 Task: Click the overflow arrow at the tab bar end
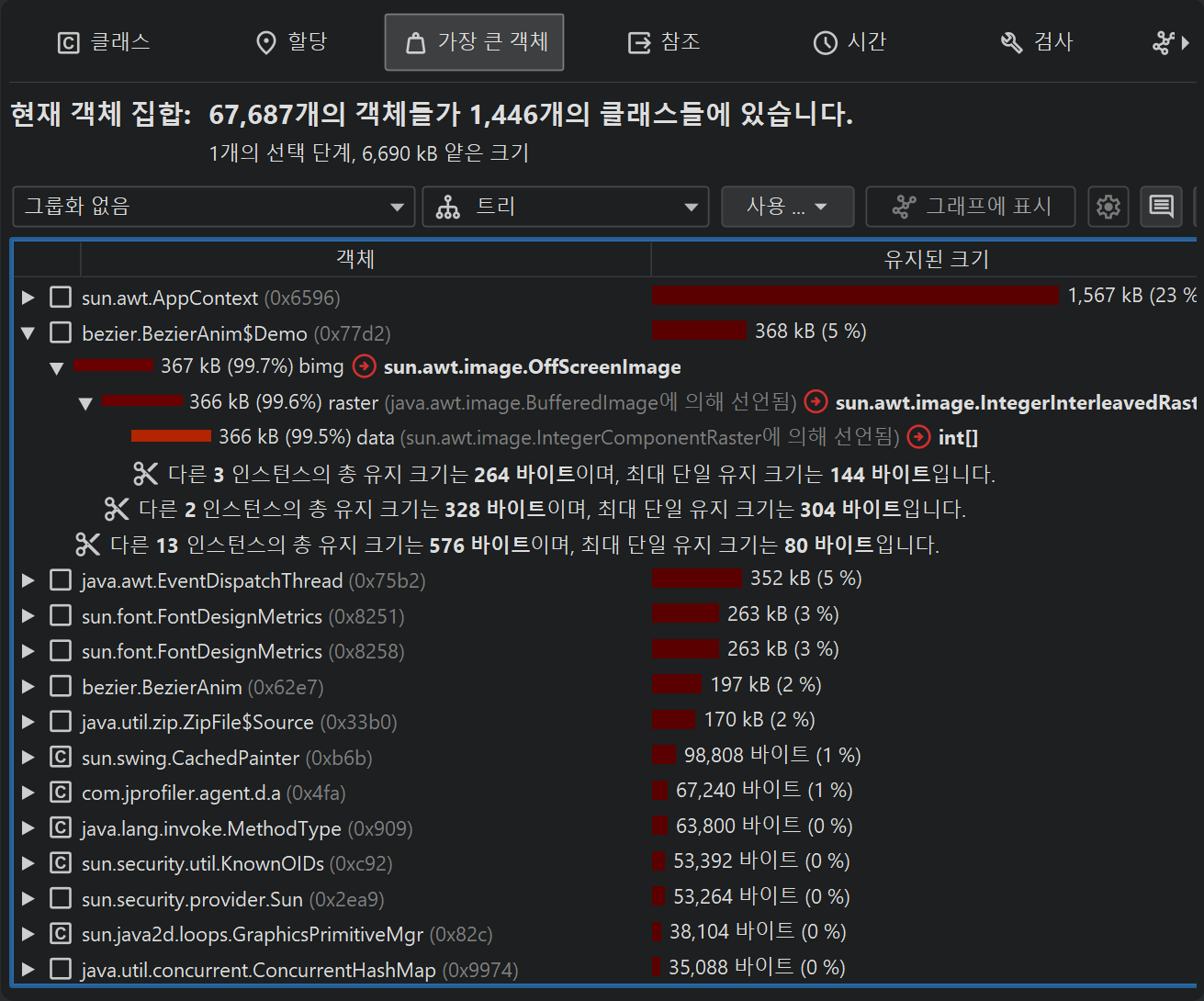click(1185, 42)
